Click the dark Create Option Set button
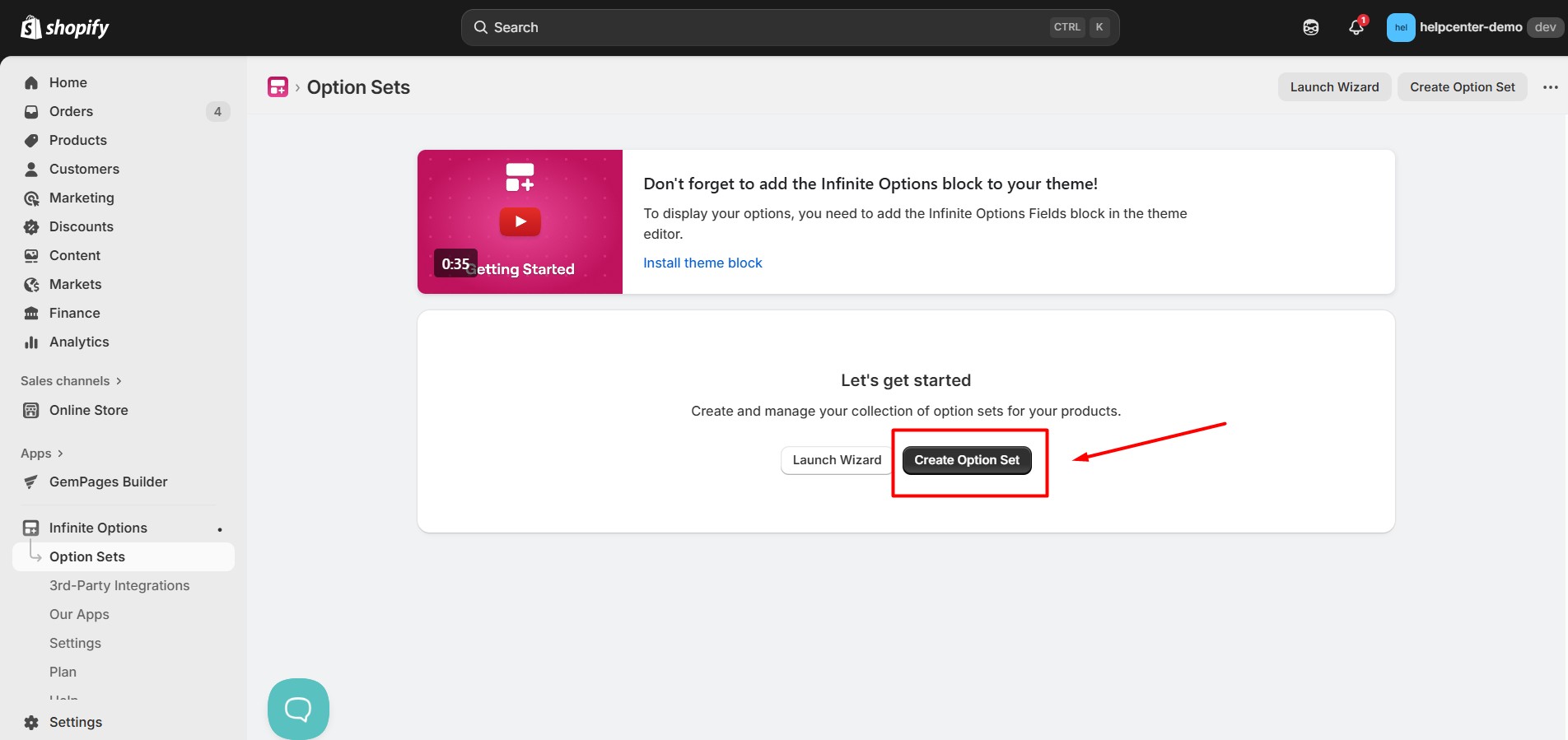The image size is (1568, 740). (x=967, y=459)
